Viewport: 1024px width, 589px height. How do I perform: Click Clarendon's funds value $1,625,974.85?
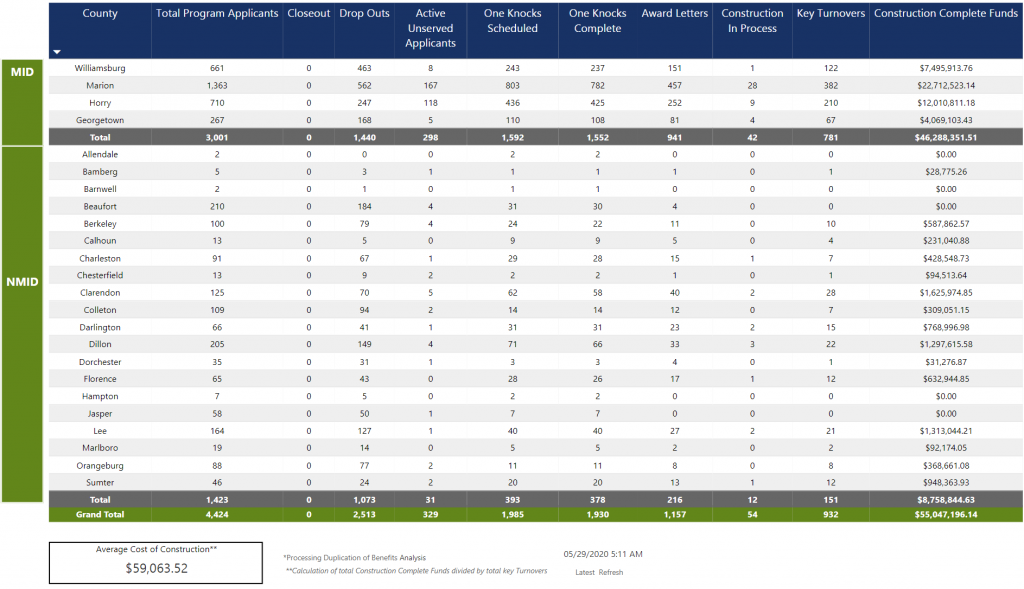[946, 293]
